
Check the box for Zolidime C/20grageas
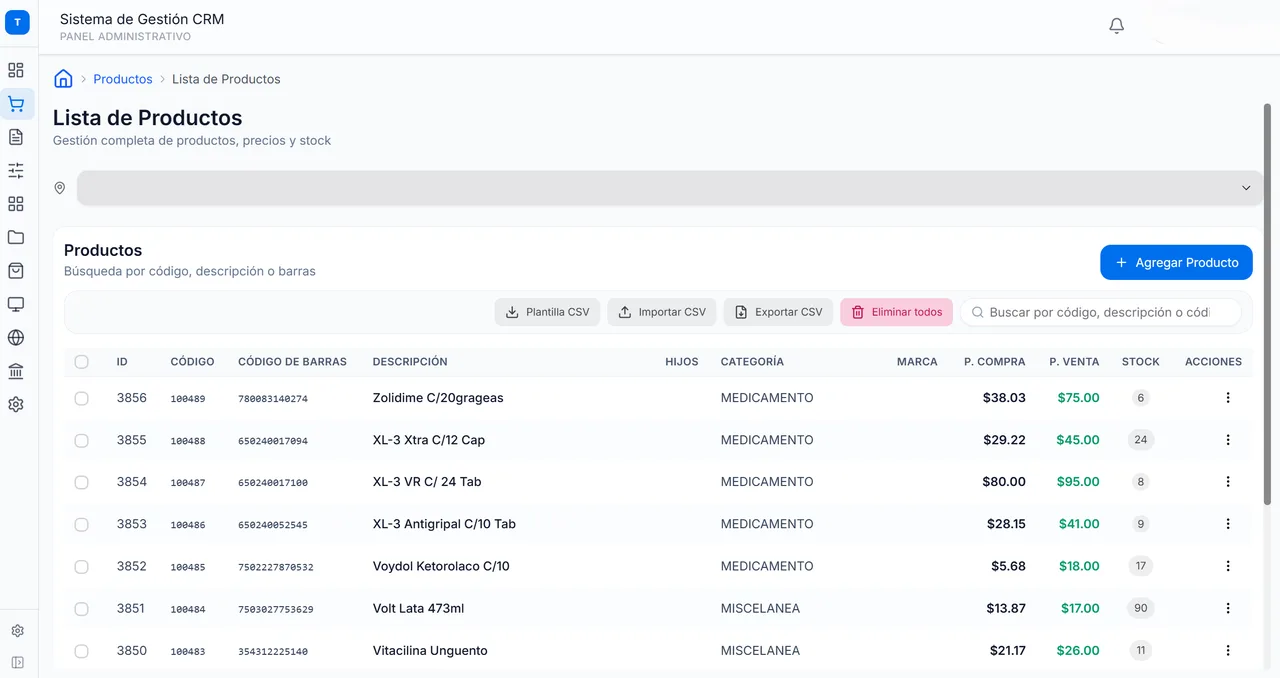click(x=82, y=398)
